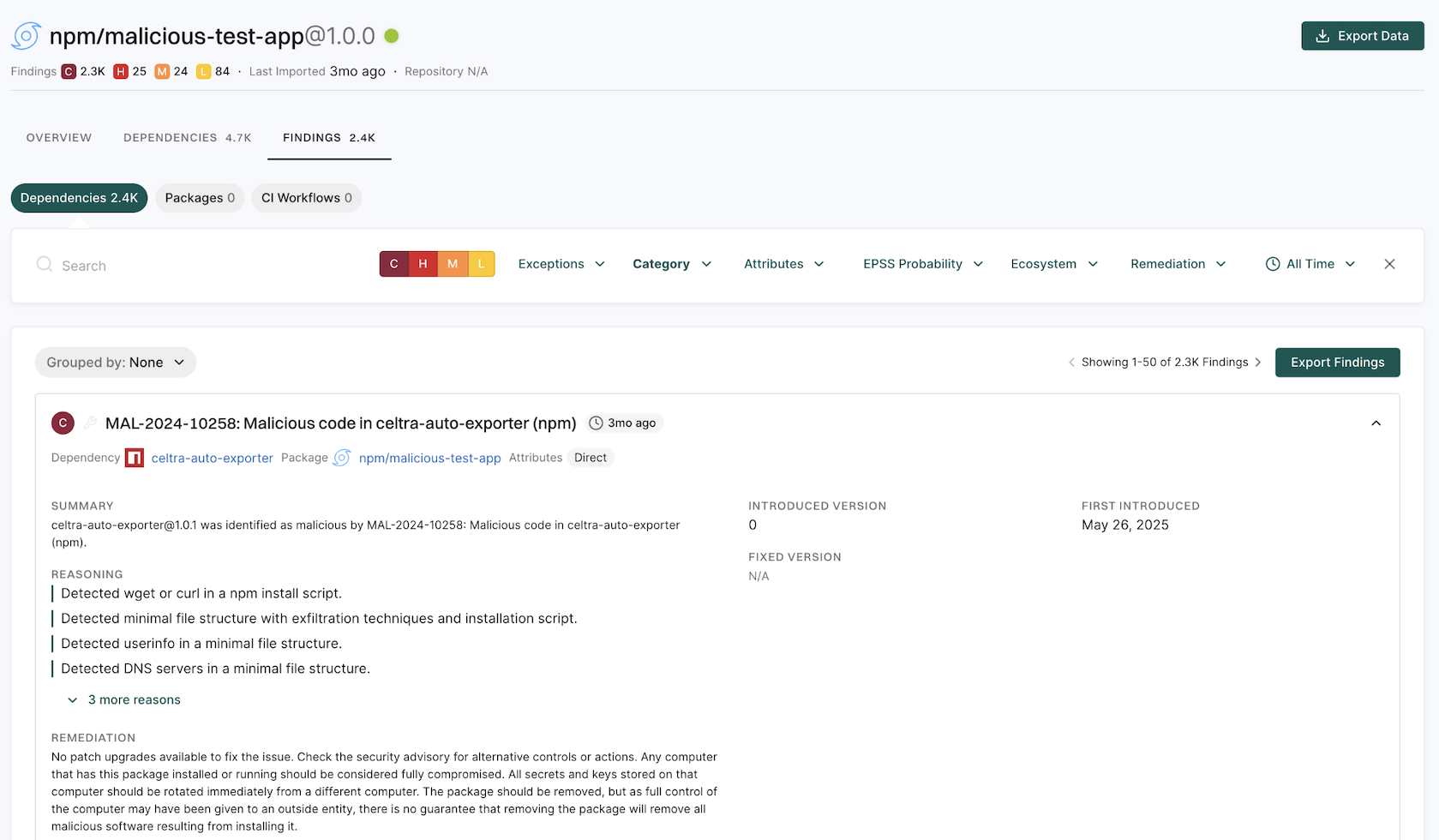The height and width of the screenshot is (840, 1439).
Task: Click the critical severity circle on MAL-2024-10258 finding
Action: (63, 423)
